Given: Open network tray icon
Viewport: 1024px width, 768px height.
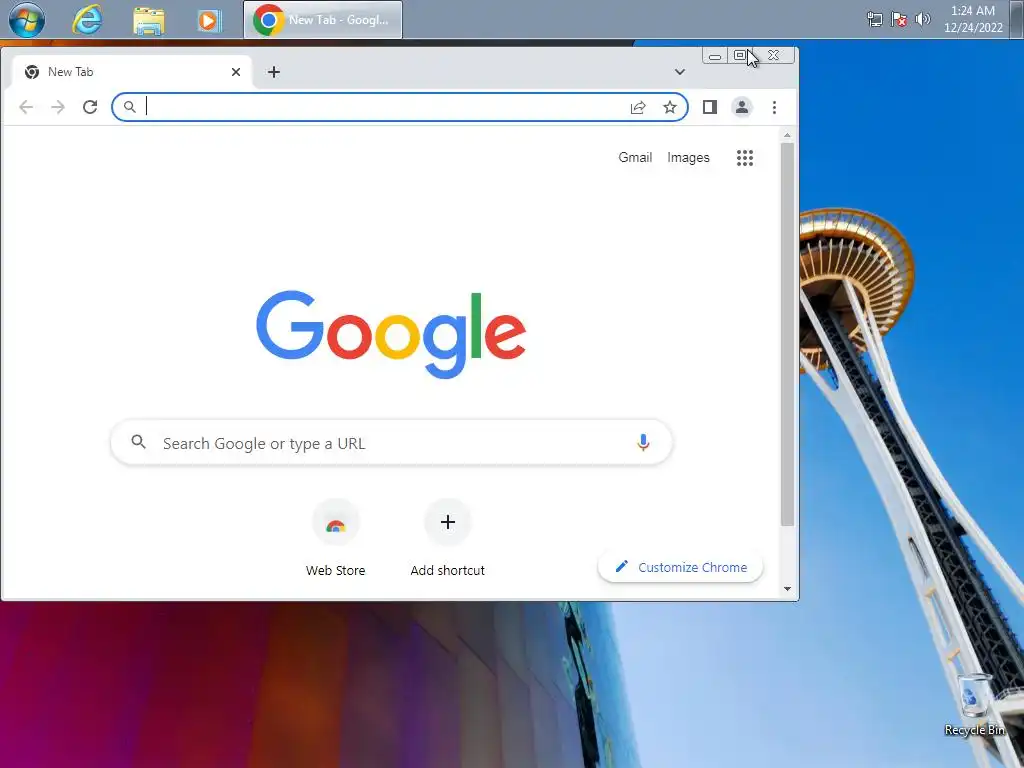Looking at the screenshot, I should (x=874, y=20).
